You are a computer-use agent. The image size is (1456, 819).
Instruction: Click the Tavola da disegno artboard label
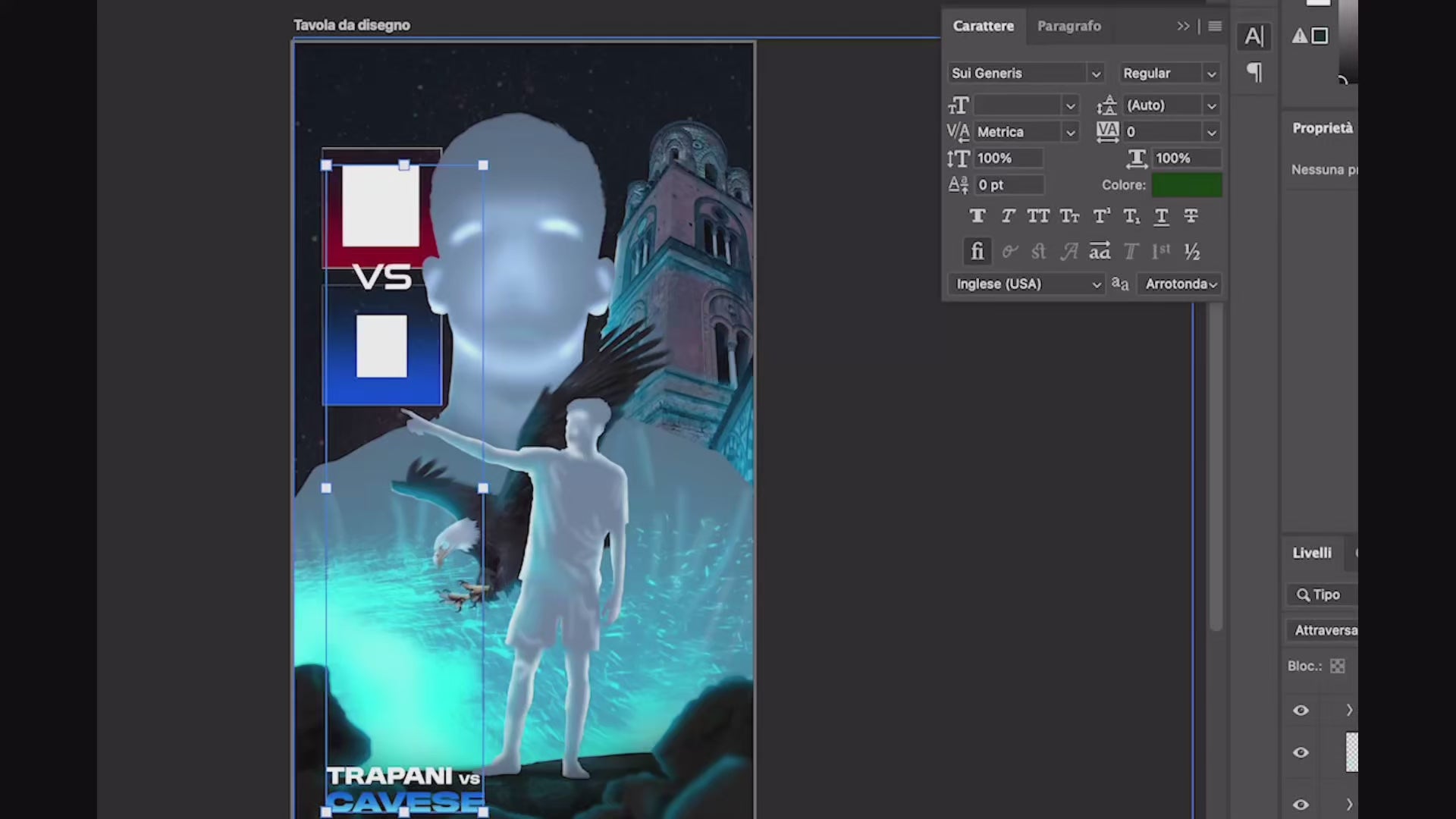[352, 25]
